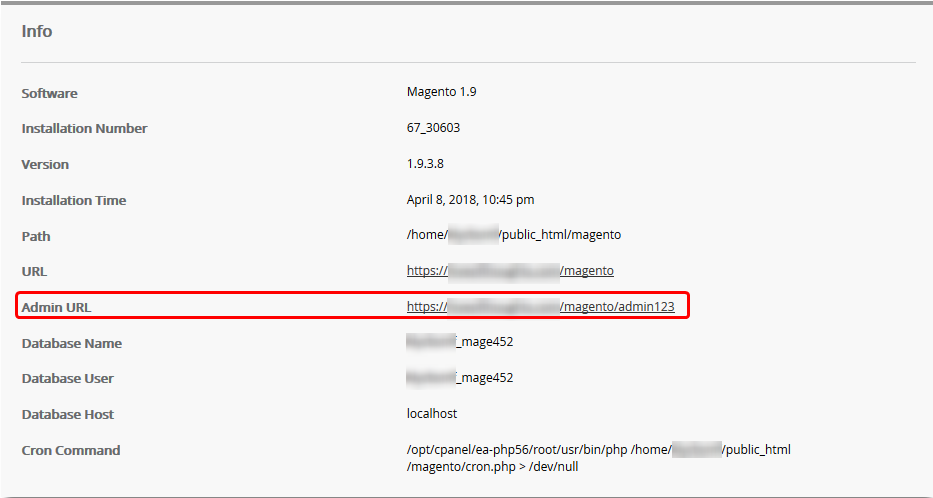This screenshot has width=933, height=498.
Task: Select the Info section heading
Action: pos(37,31)
